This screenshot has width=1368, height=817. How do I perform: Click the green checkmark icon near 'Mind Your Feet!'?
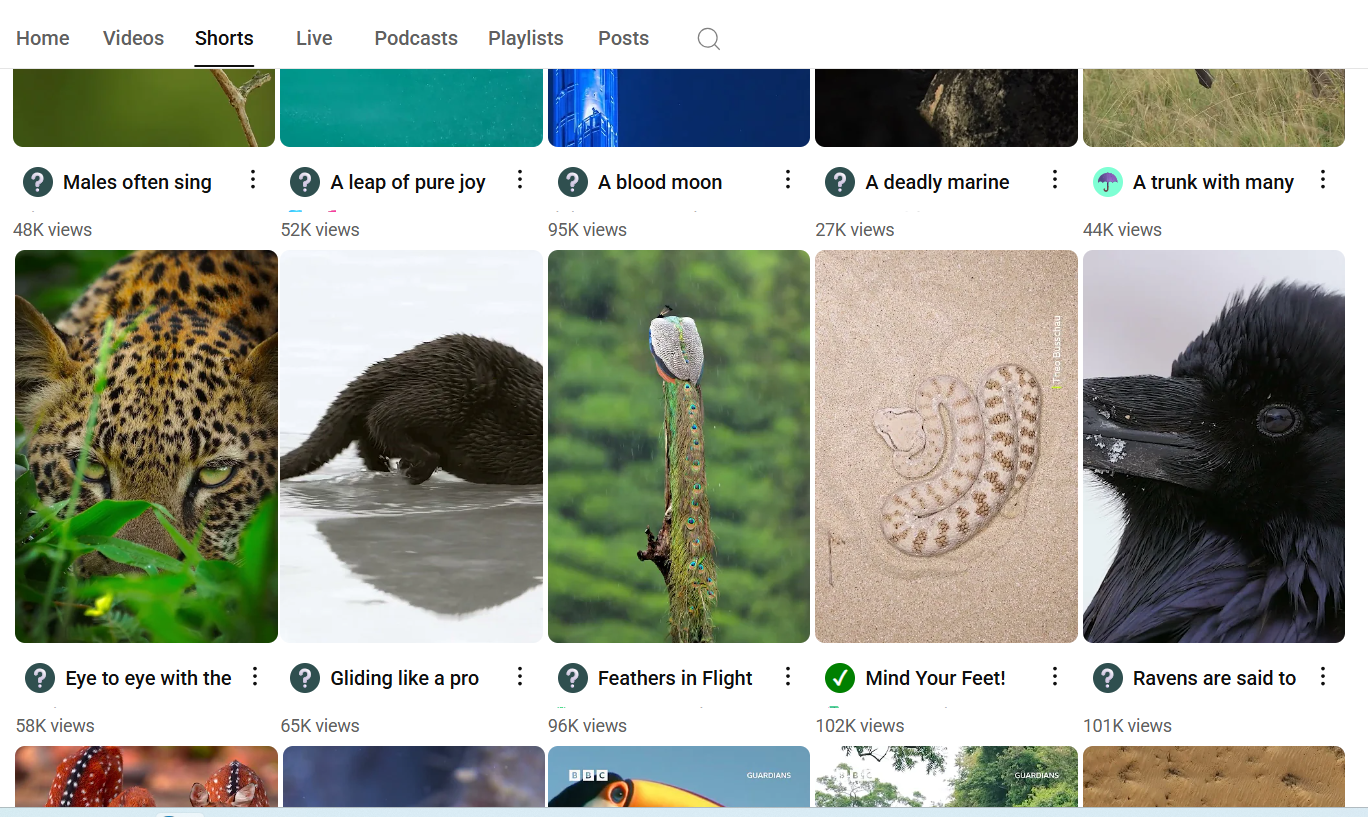(x=840, y=678)
